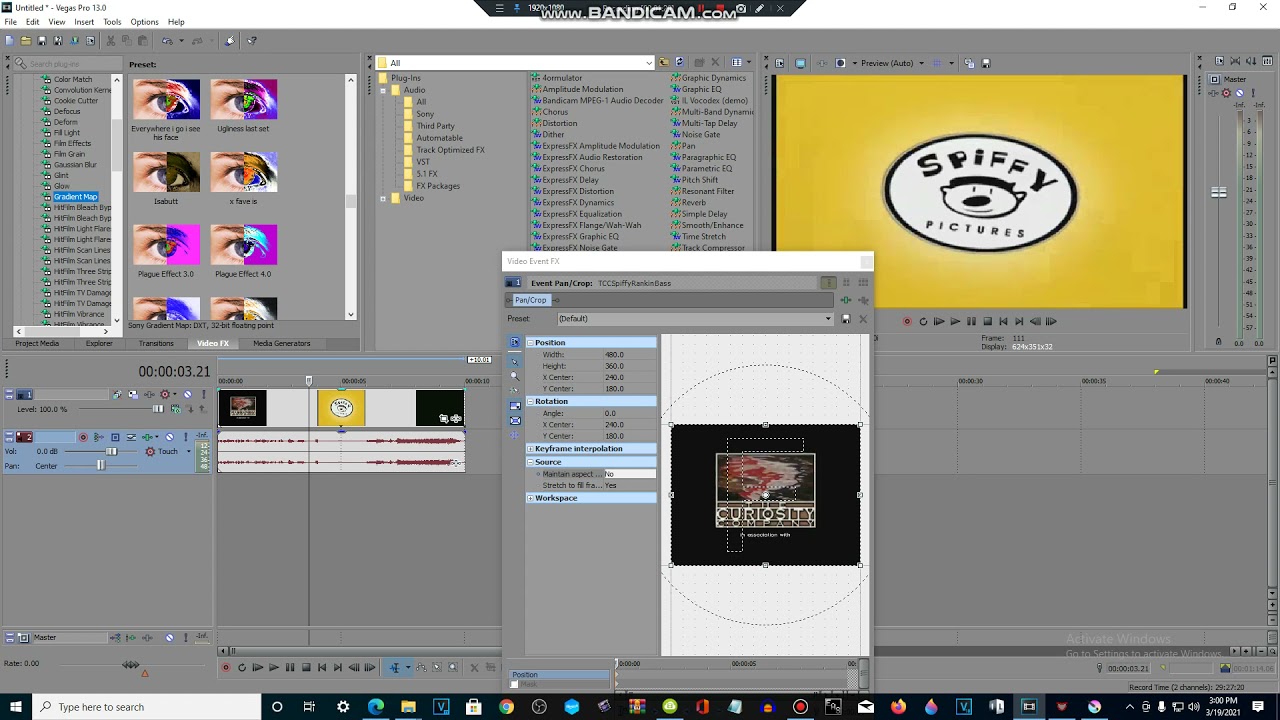The height and width of the screenshot is (720, 1280).
Task: Open the File menu
Action: [10, 22]
